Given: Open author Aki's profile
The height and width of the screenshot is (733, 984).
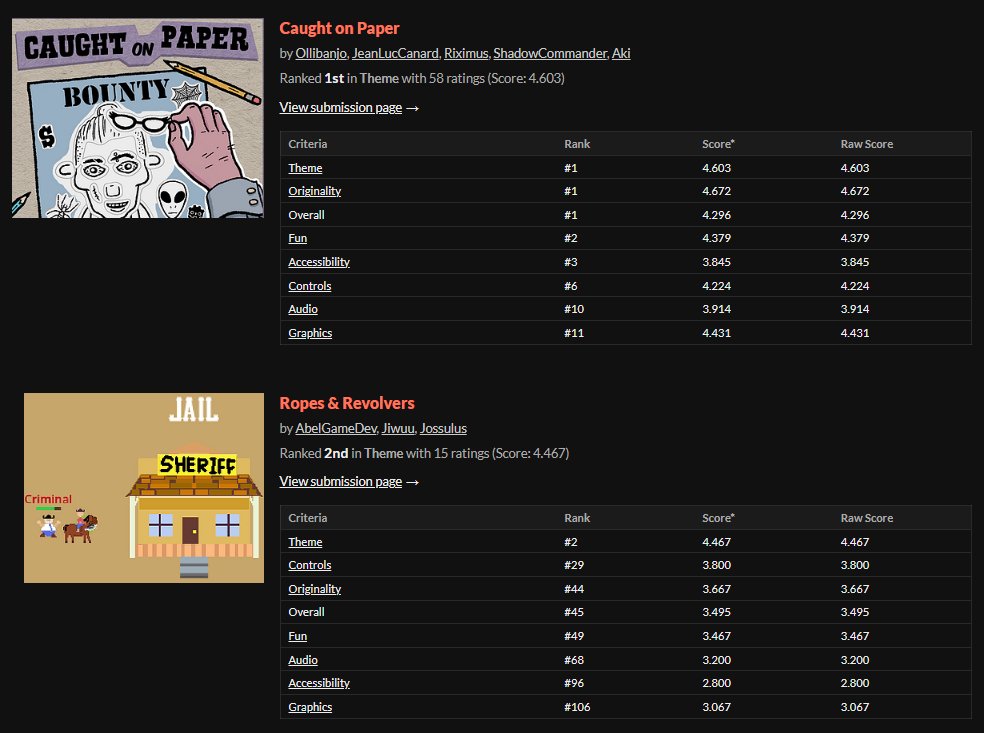Looking at the screenshot, I should (x=621, y=53).
